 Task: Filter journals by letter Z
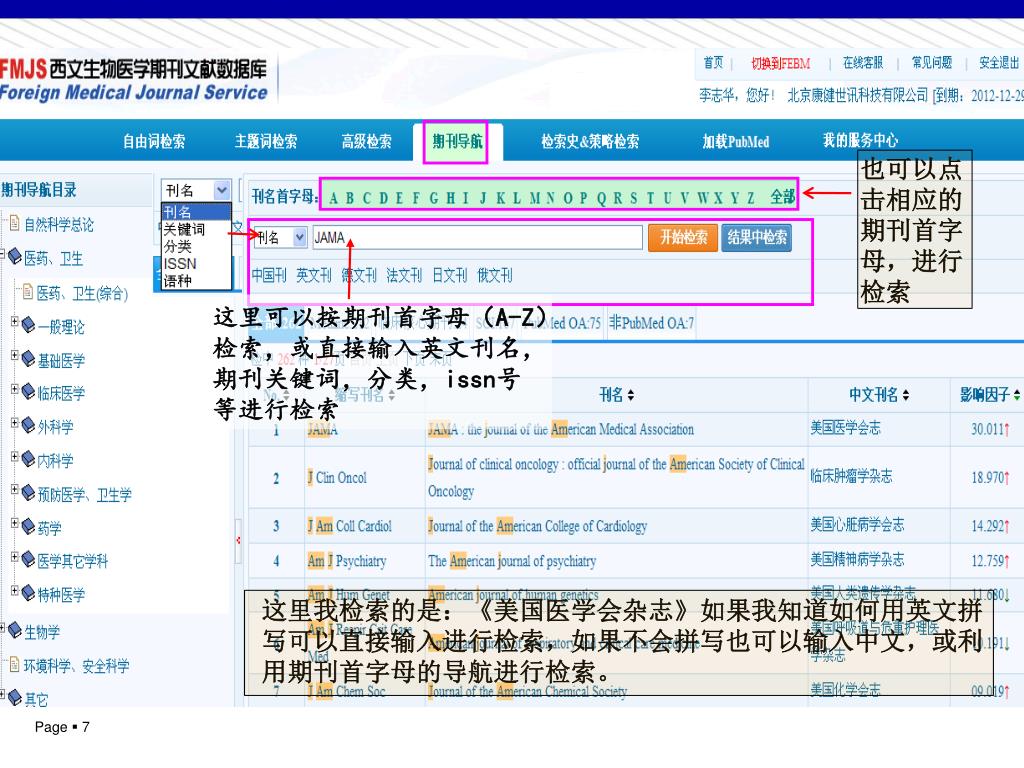[751, 198]
